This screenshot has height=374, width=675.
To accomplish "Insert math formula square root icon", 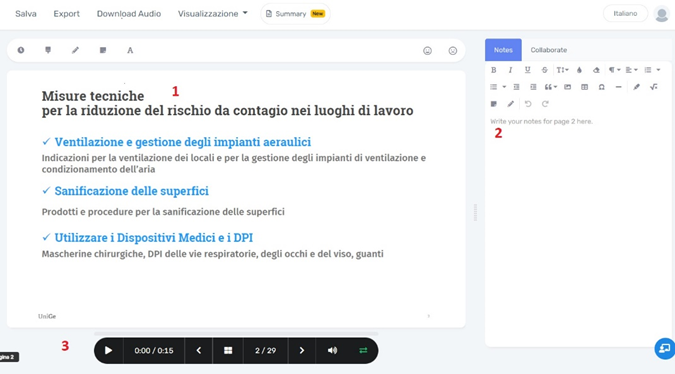I will point(653,87).
